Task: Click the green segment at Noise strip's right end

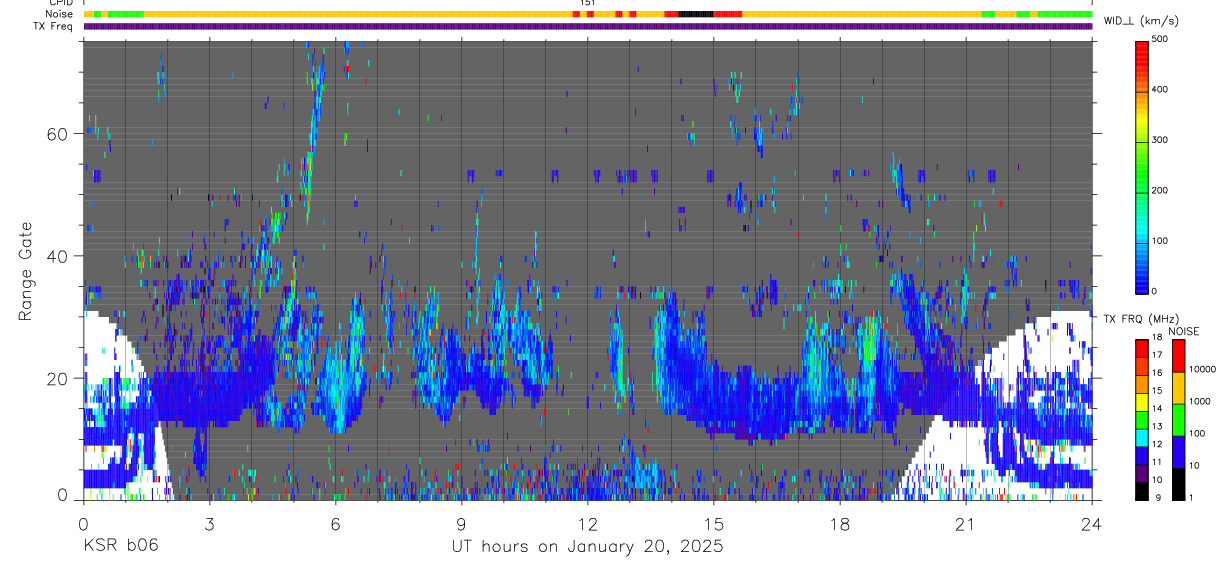Action: pos(1066,14)
